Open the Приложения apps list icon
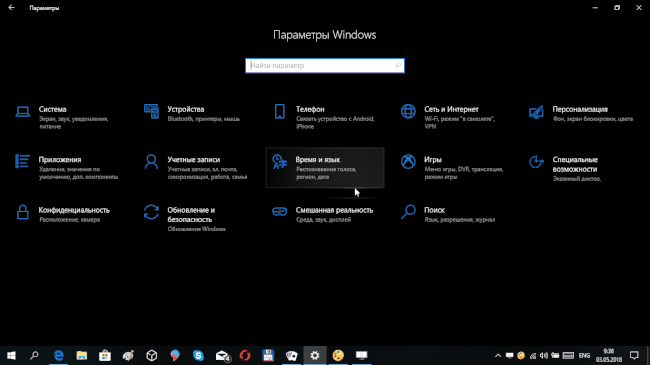Image resolution: width=650 pixels, height=365 pixels. coord(22,161)
